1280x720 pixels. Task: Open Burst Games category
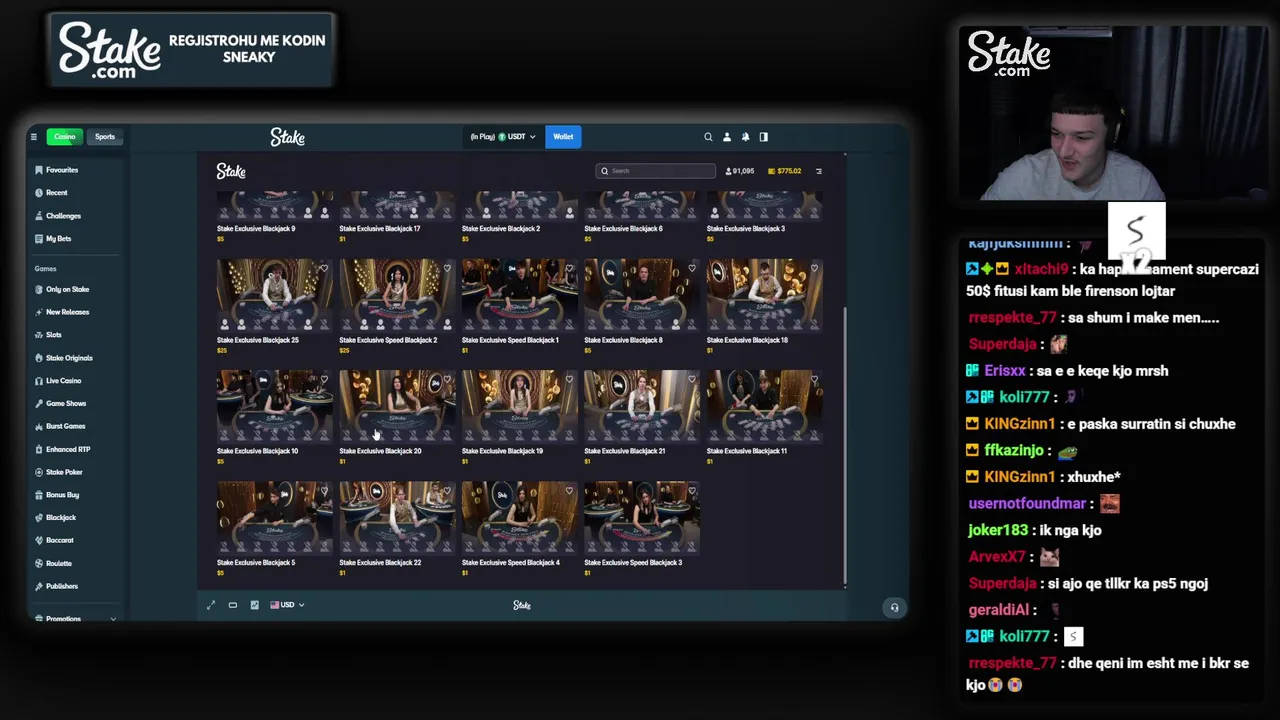pos(60,426)
